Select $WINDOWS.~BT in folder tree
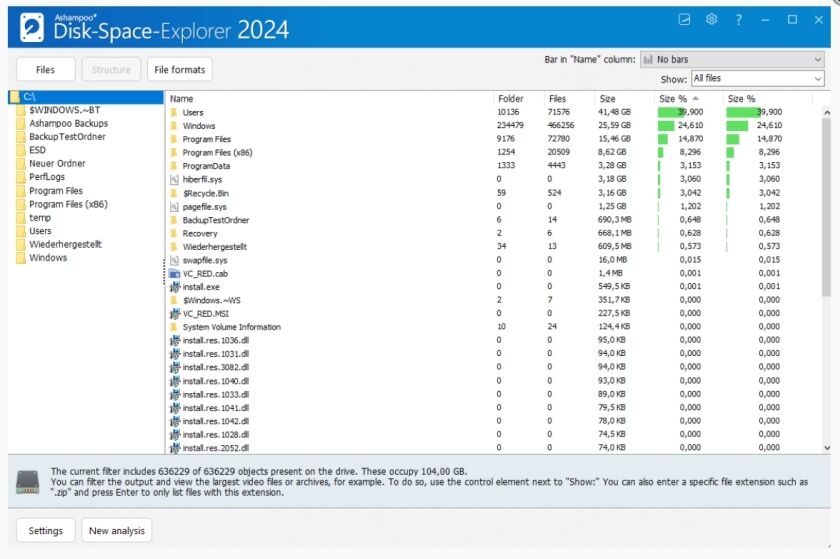This screenshot has height=559, width=840. coord(64,110)
